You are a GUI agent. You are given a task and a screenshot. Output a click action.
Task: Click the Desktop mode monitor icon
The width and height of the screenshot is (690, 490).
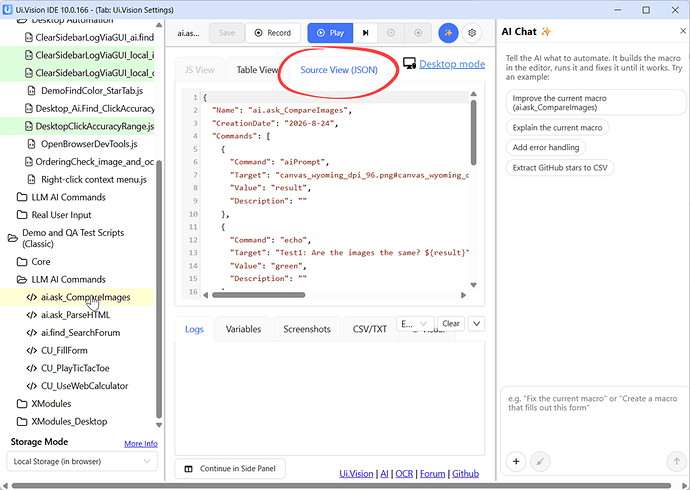pos(409,64)
